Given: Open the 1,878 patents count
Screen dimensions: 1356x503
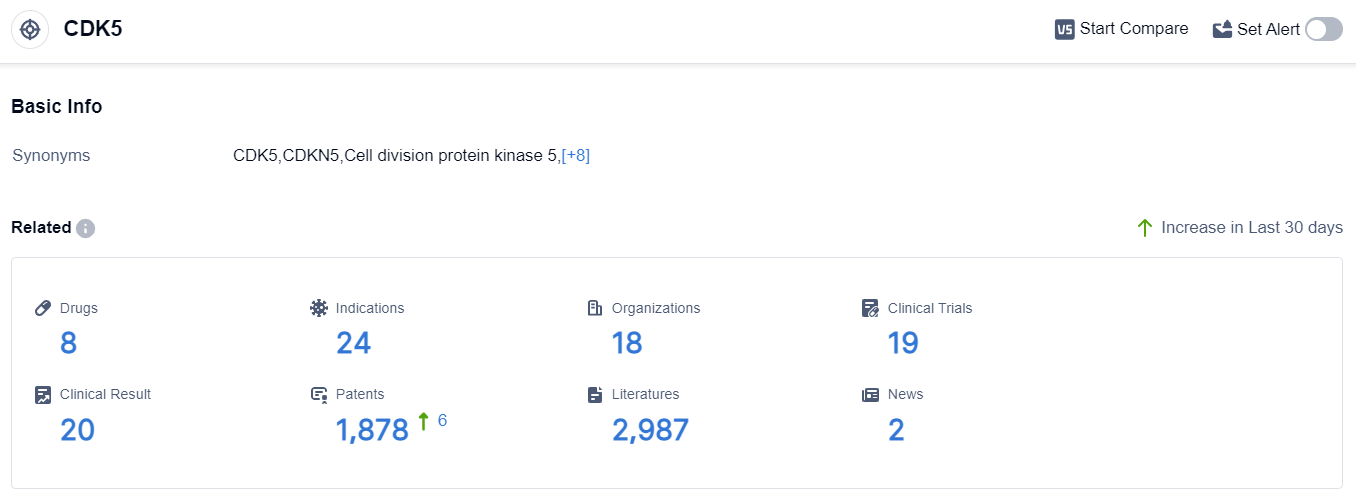Looking at the screenshot, I should click(372, 430).
